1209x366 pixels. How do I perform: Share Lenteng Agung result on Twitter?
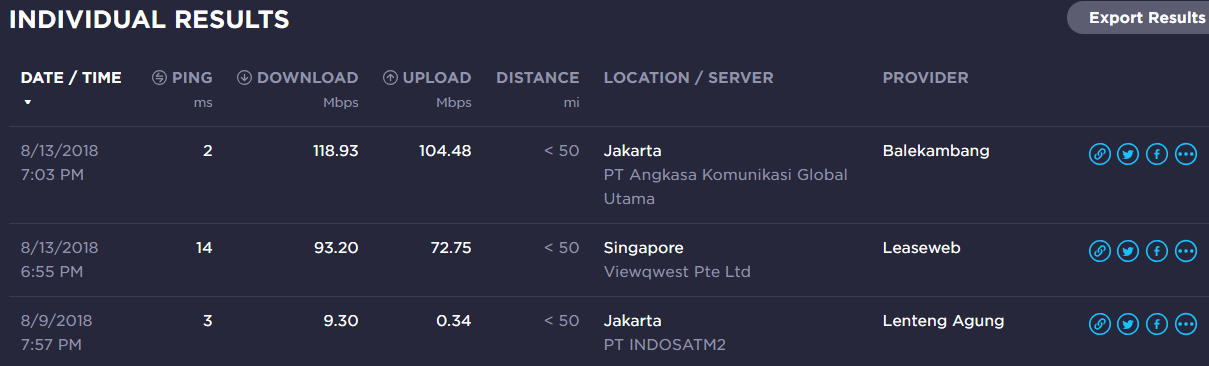1128,324
